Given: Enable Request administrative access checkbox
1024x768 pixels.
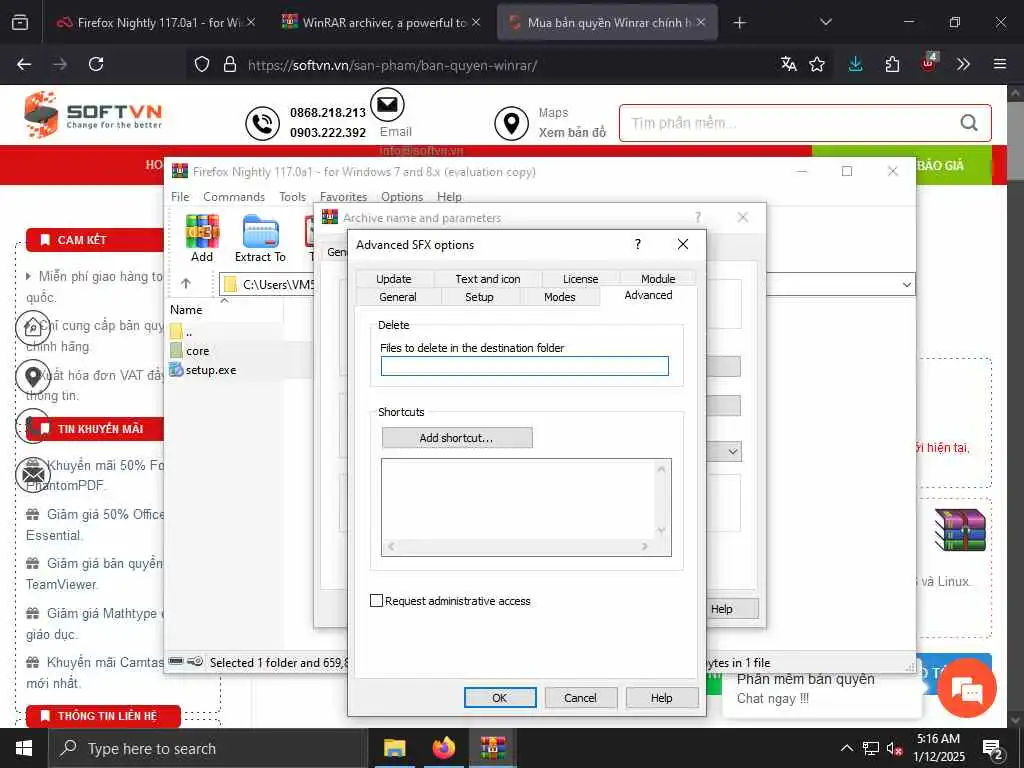Looking at the screenshot, I should click(x=376, y=600).
